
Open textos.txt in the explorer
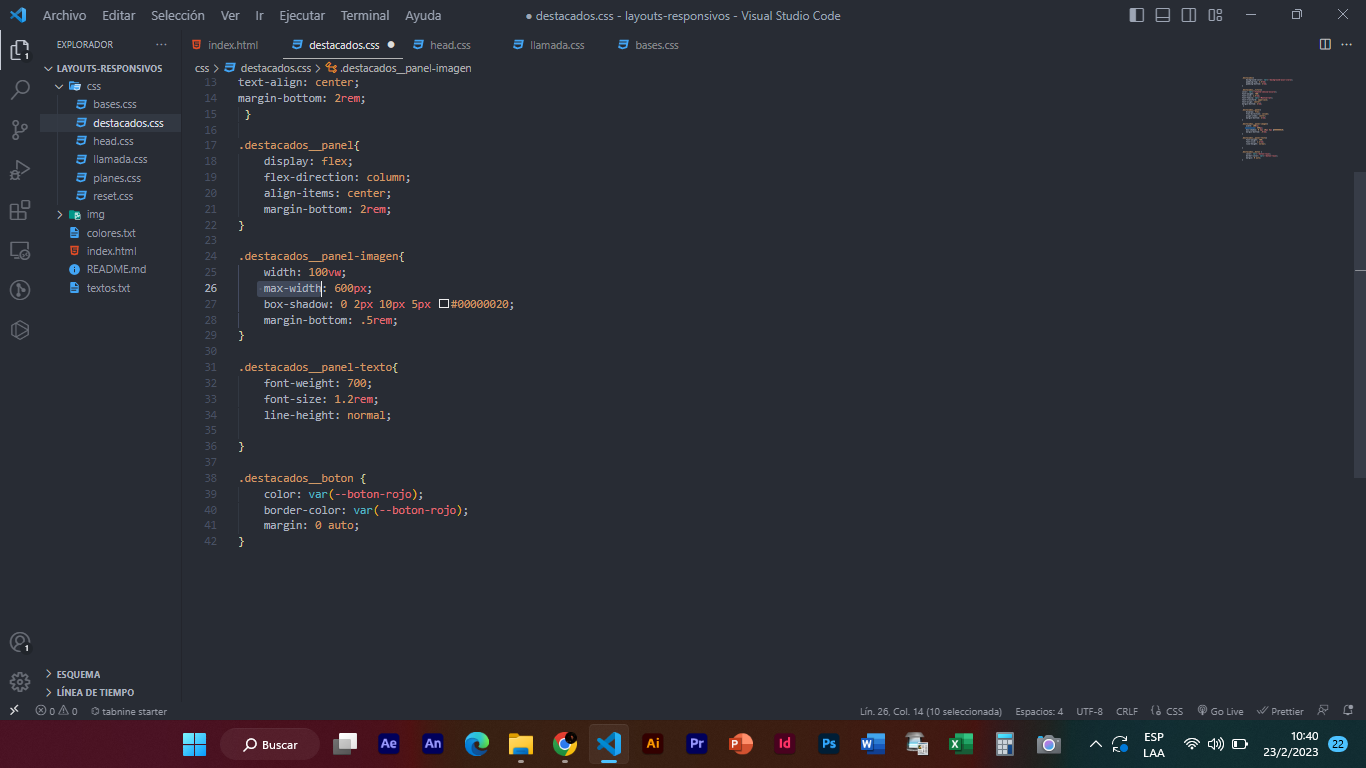[x=110, y=288]
